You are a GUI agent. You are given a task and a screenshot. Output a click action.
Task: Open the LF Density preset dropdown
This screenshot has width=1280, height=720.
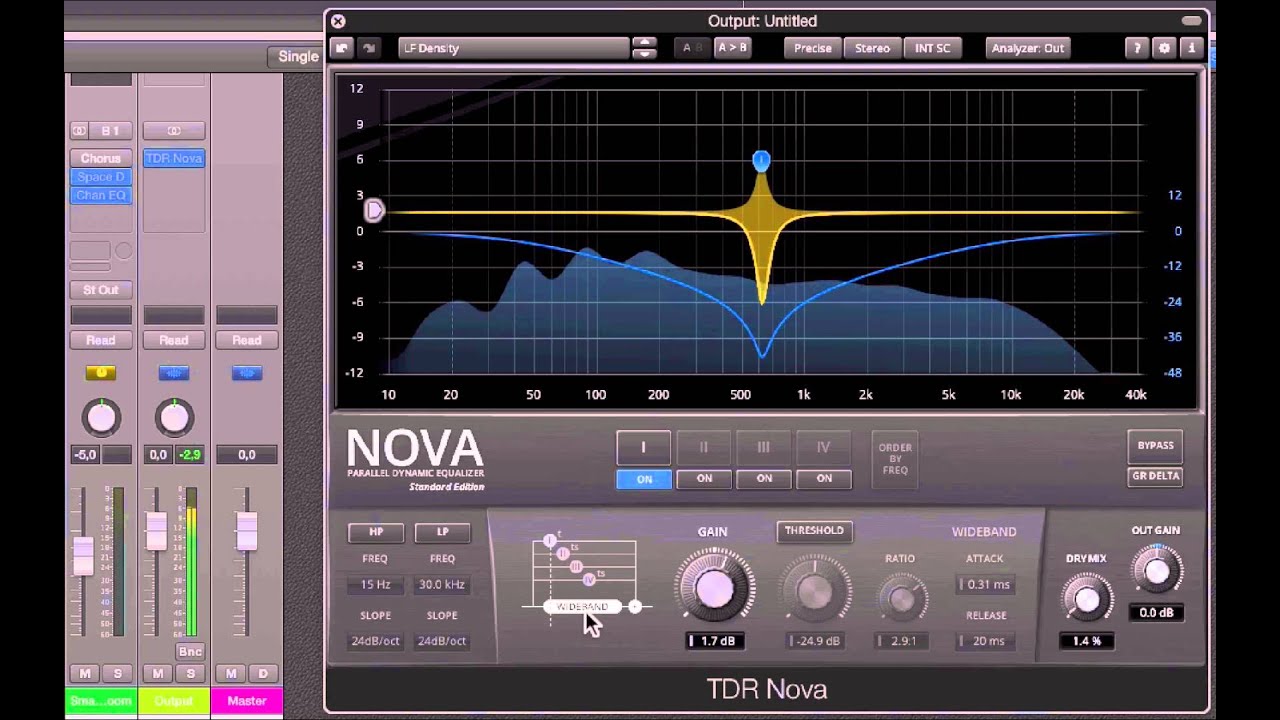(514, 48)
